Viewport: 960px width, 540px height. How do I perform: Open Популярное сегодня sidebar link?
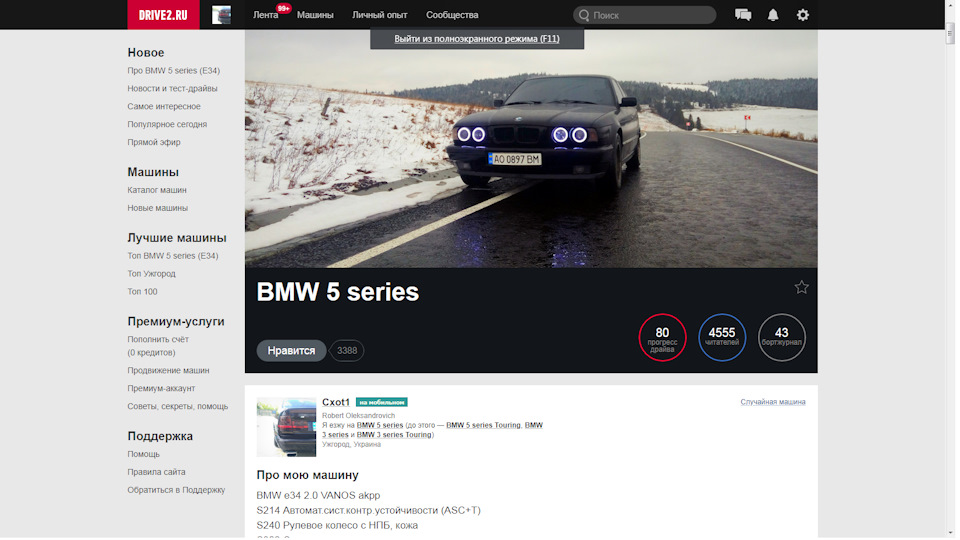pos(167,124)
